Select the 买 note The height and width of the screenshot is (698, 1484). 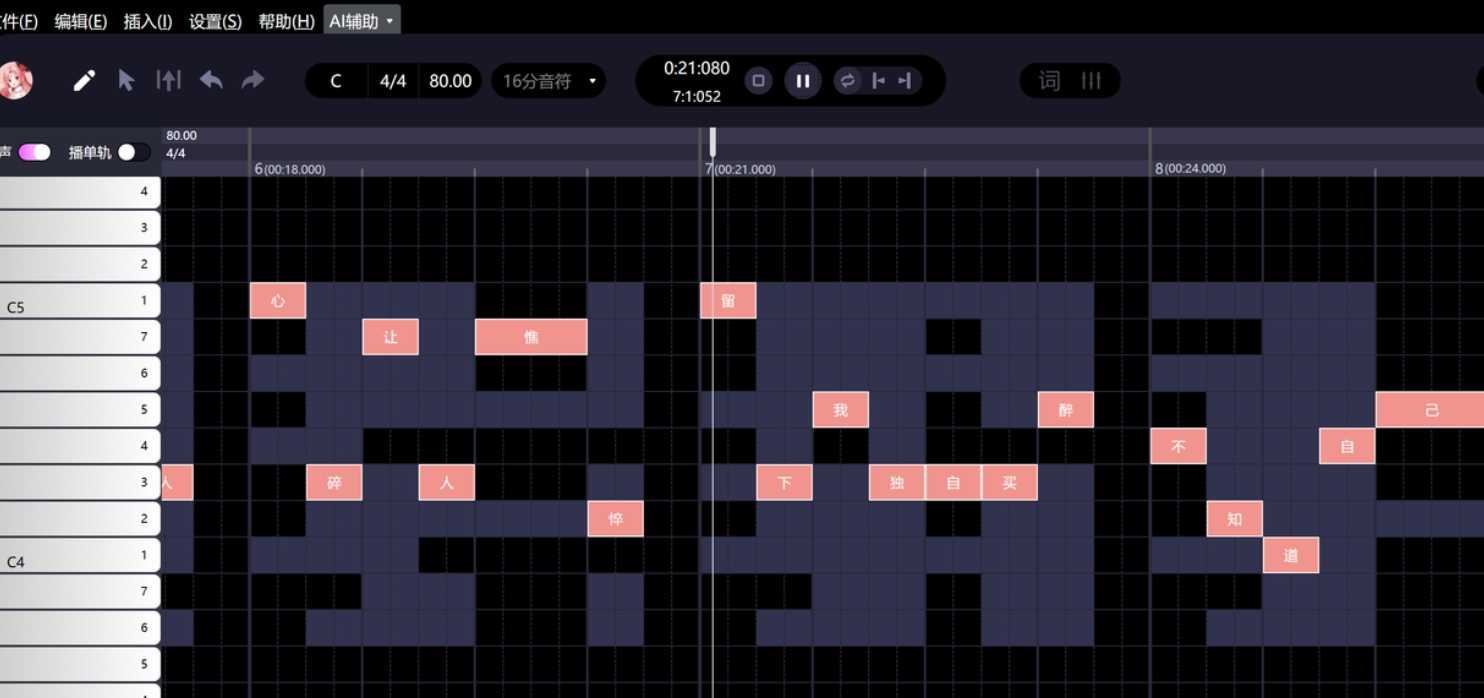click(1009, 482)
